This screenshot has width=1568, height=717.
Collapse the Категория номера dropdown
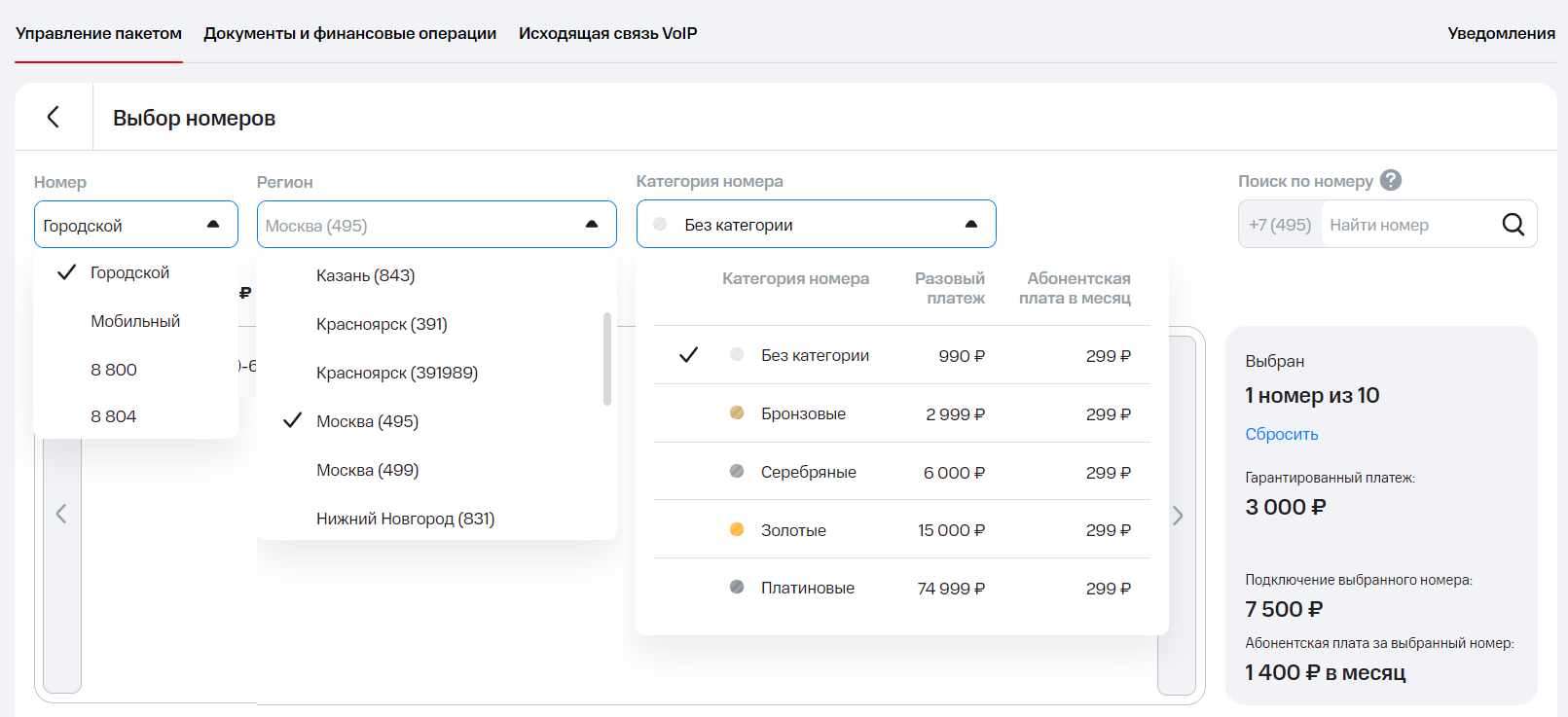[816, 225]
